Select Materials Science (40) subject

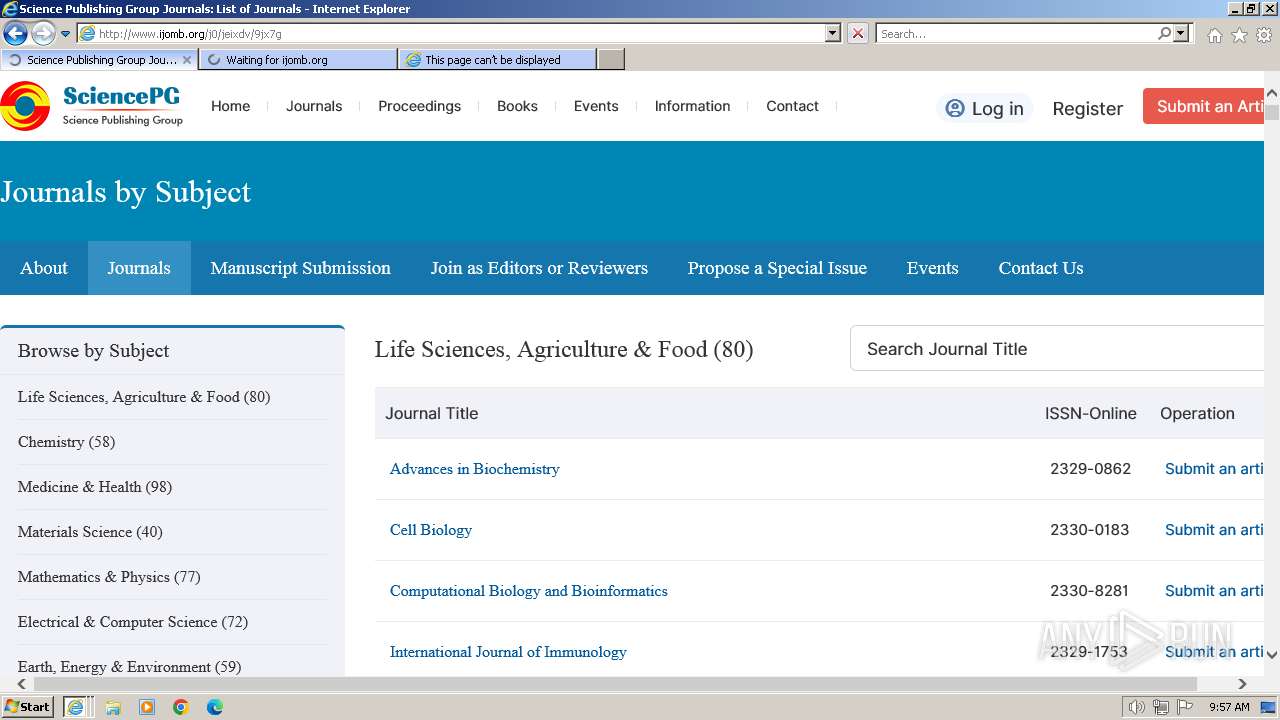pyautogui.click(x=90, y=532)
